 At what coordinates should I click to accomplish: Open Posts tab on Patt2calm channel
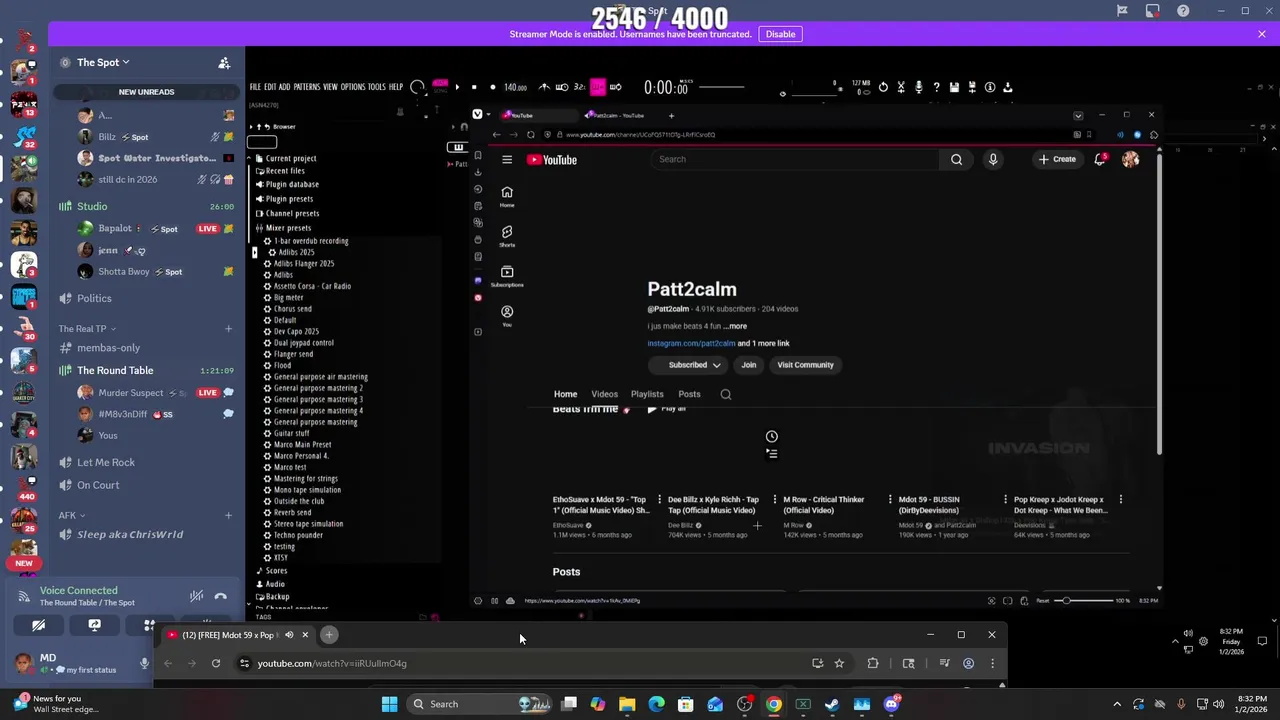tap(689, 394)
